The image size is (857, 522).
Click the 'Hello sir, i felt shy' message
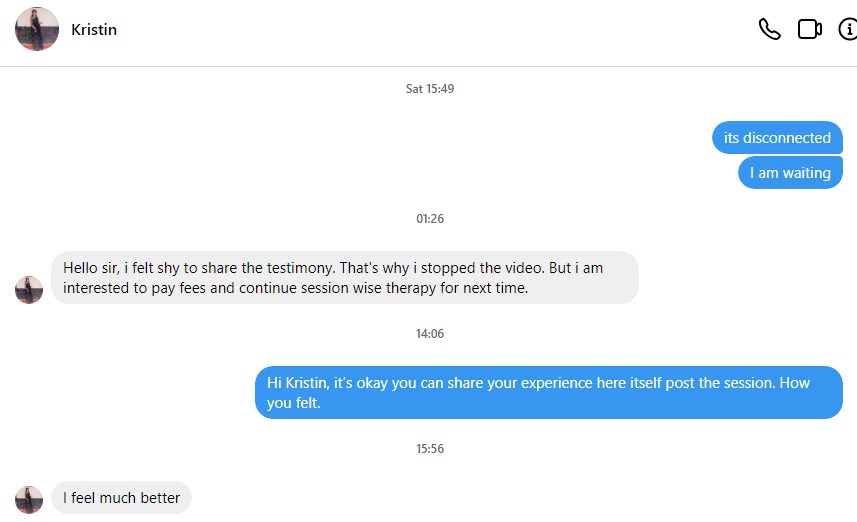click(x=344, y=278)
